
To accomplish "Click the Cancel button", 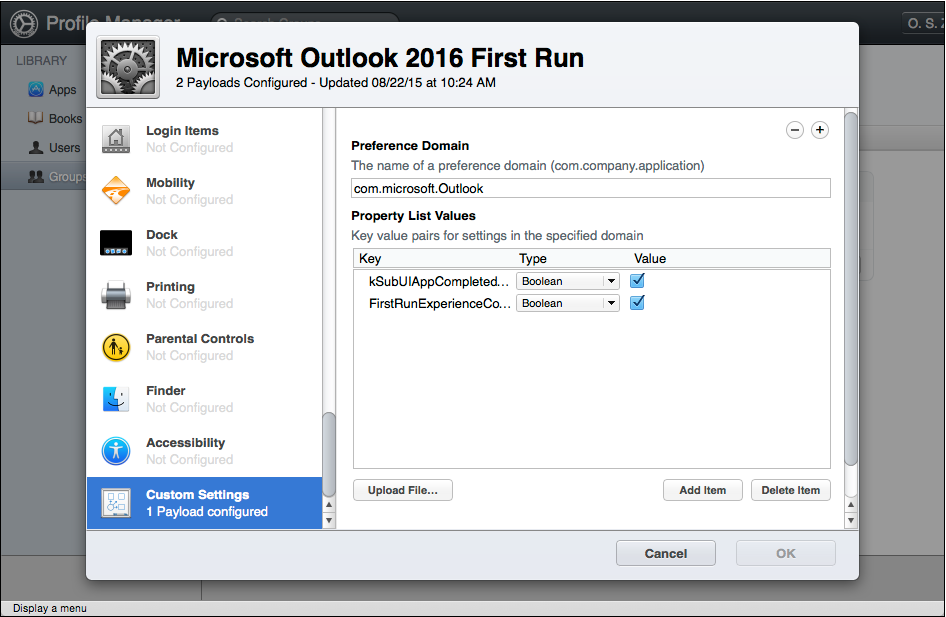I will [x=666, y=553].
